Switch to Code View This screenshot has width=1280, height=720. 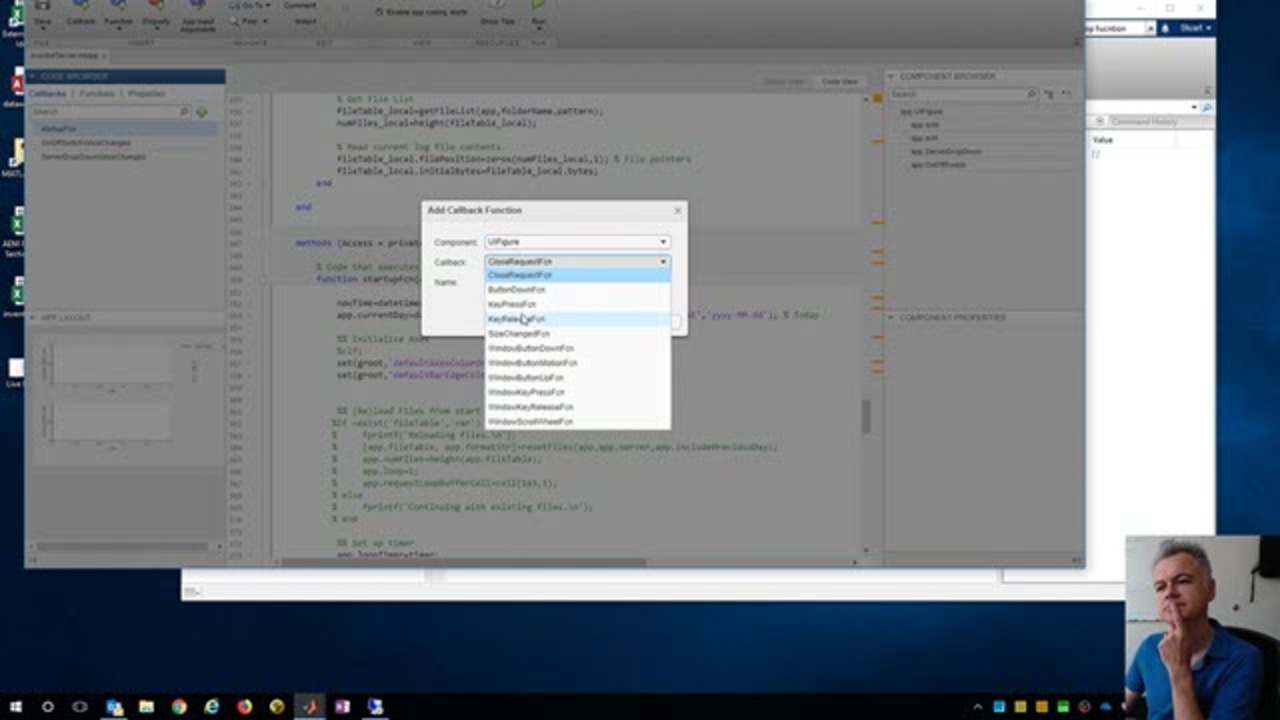(x=839, y=81)
